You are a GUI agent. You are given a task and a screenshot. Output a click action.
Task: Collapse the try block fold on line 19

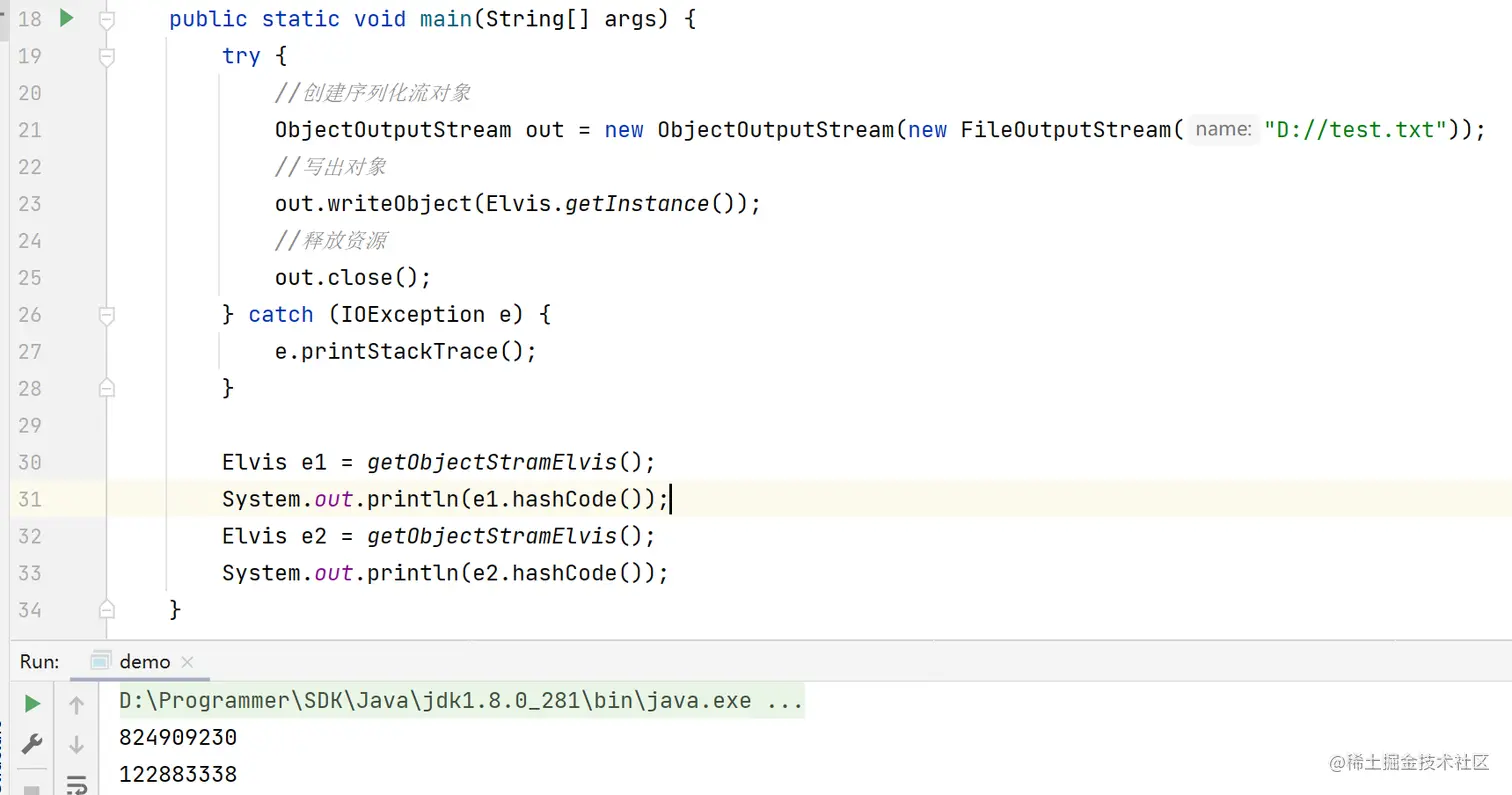107,57
